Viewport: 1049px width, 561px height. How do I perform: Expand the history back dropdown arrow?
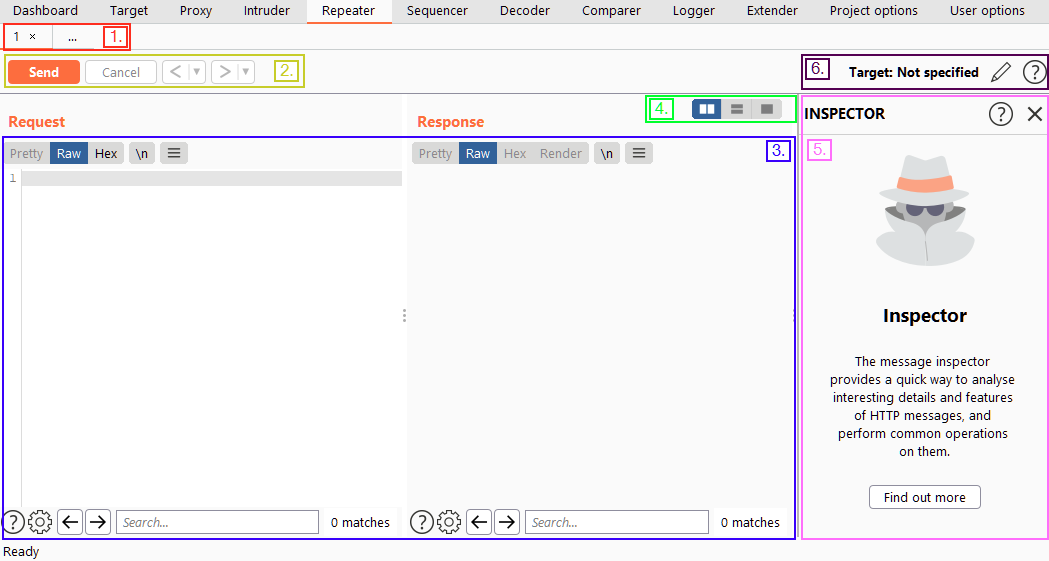click(197, 72)
